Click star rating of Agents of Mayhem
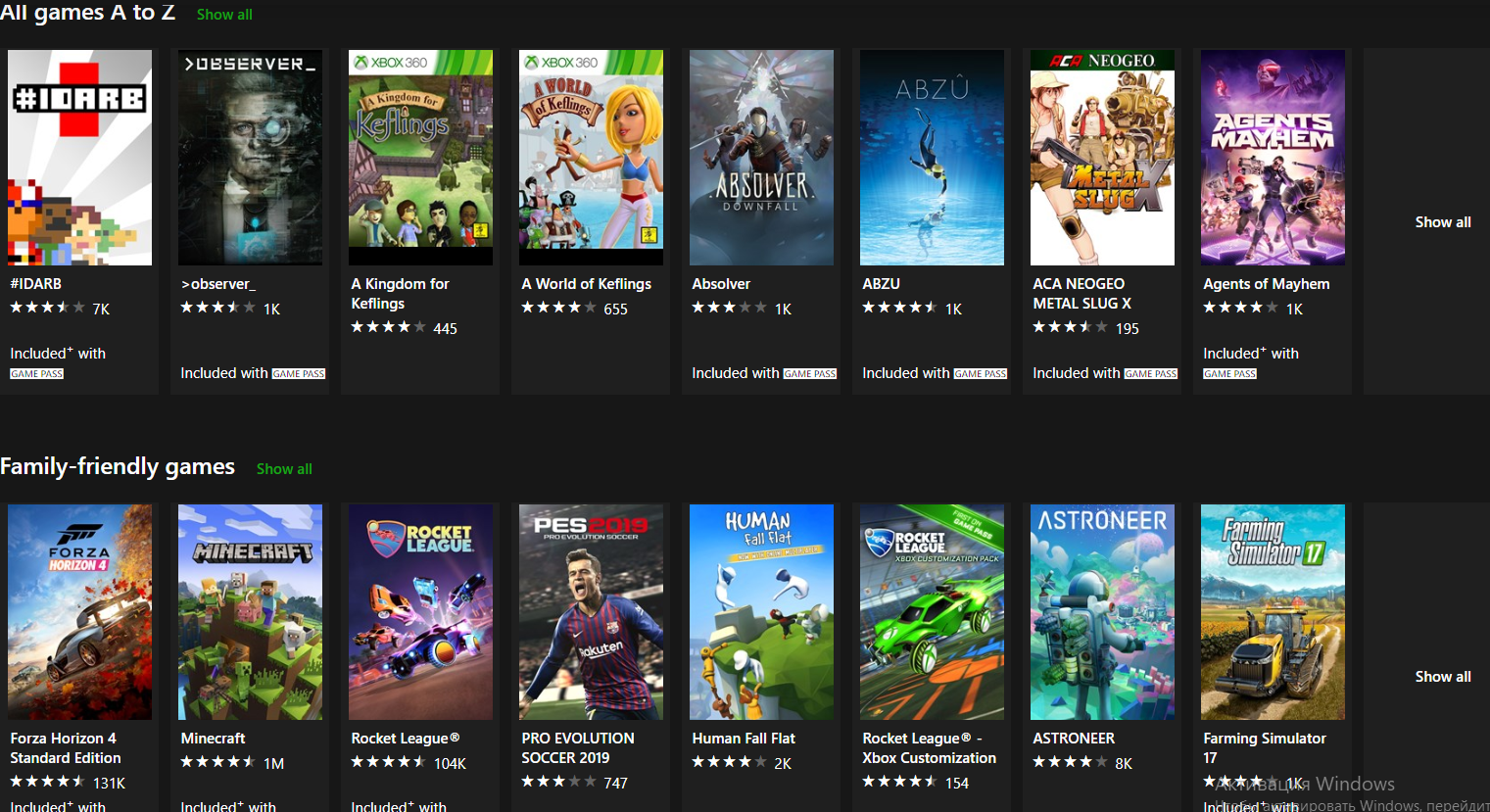1490x812 pixels. 1240,308
